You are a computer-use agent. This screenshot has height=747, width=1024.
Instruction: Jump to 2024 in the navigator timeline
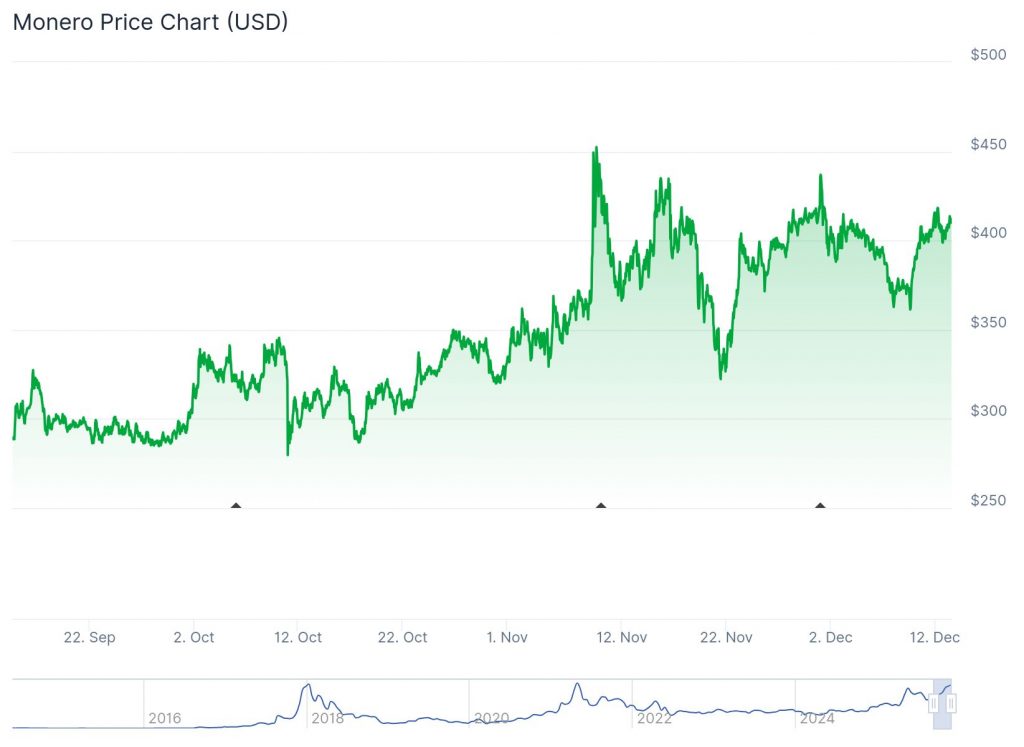point(817,718)
